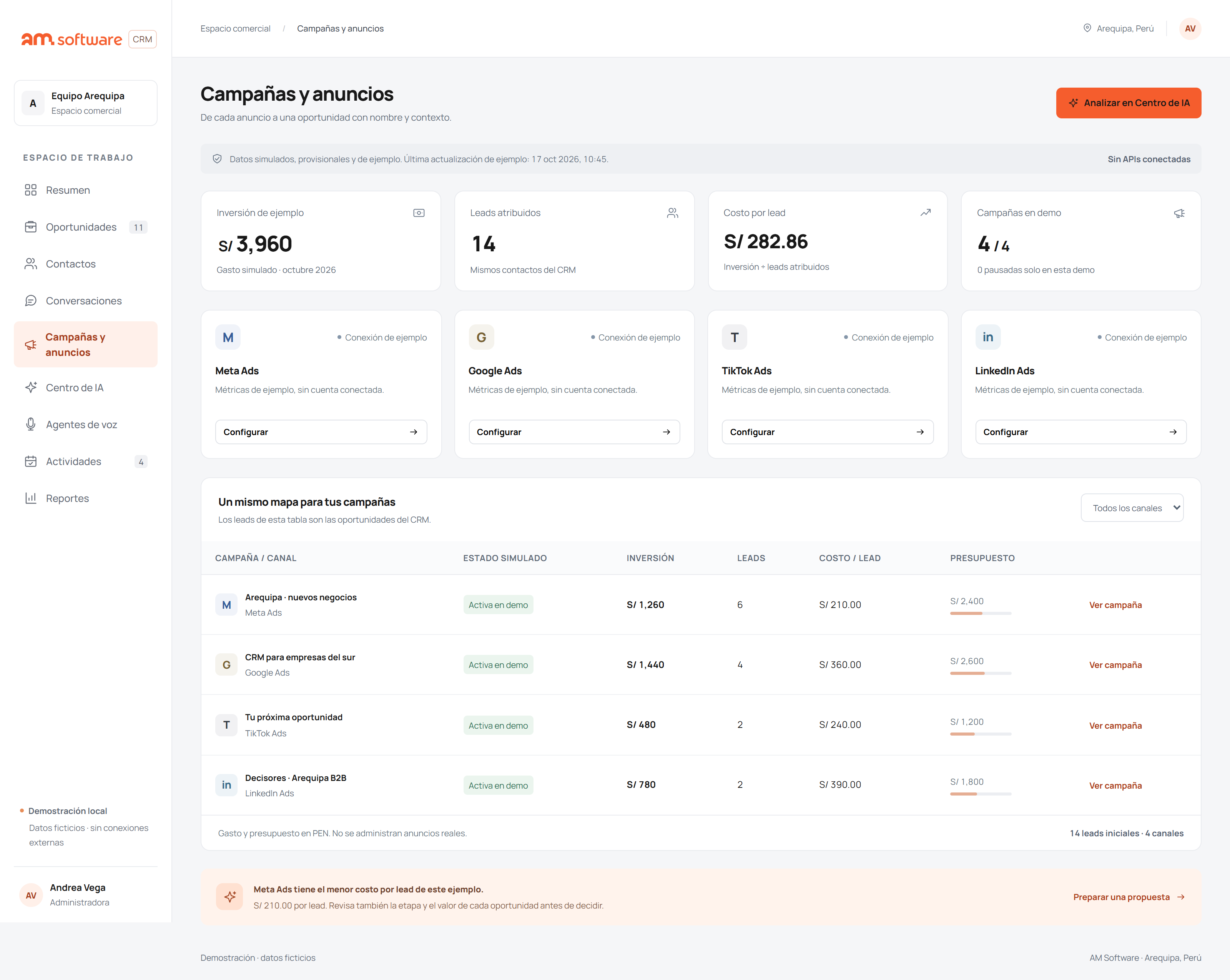Click the Google Ads G badge on its card

(481, 337)
